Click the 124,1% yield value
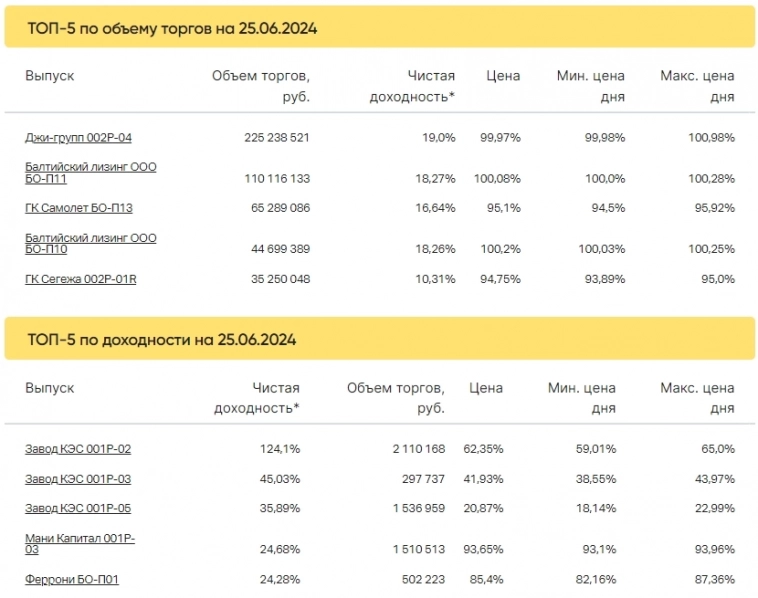 279,450
